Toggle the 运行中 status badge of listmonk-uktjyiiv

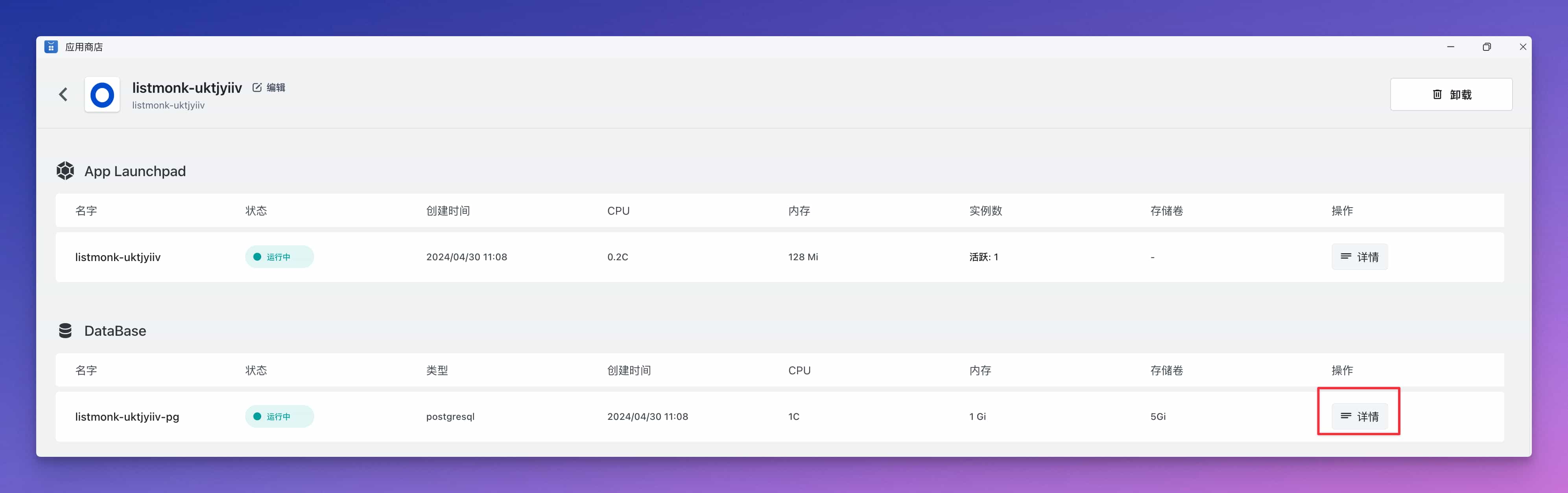(279, 256)
